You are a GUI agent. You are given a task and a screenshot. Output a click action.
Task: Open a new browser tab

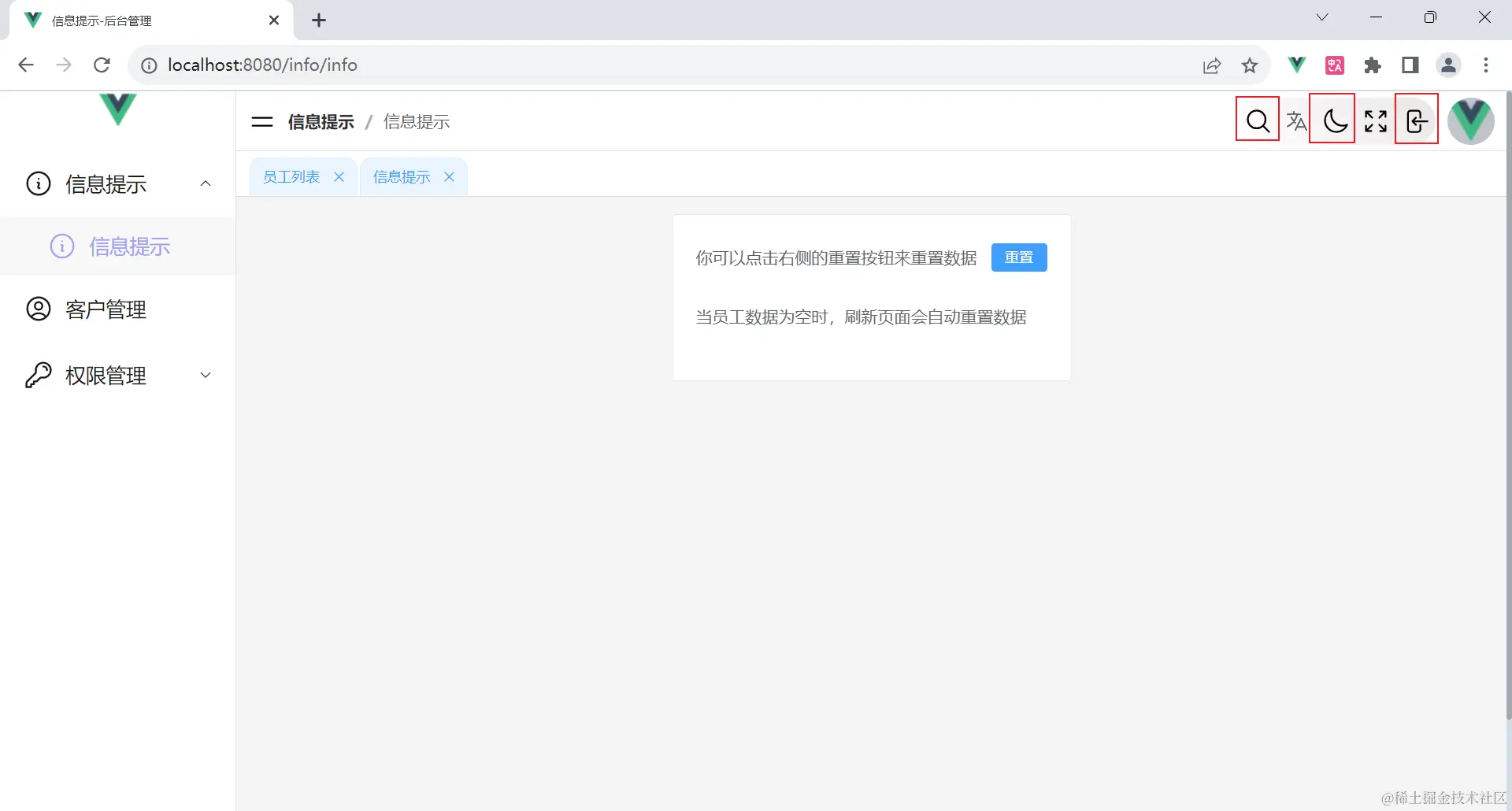click(319, 20)
